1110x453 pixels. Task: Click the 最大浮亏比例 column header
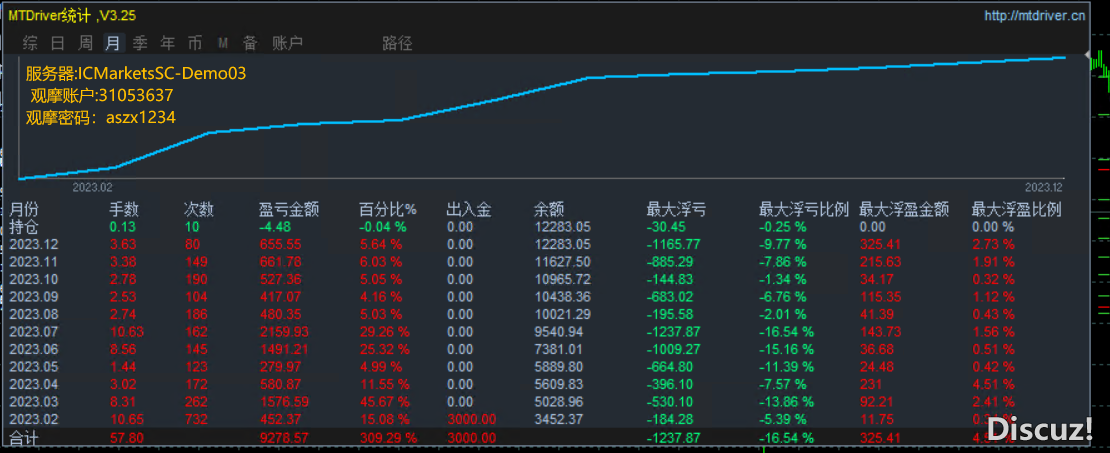point(803,210)
